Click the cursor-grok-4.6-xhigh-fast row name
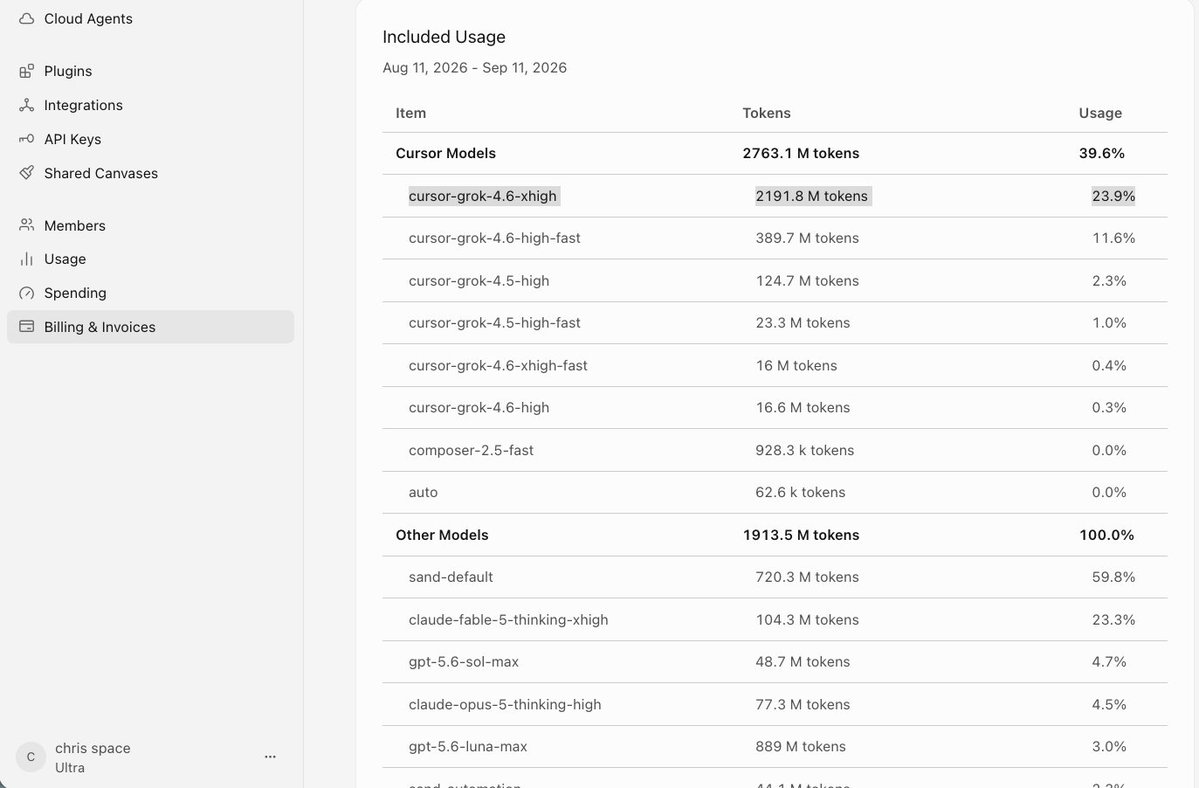This screenshot has height=788, width=1199. (x=498, y=365)
